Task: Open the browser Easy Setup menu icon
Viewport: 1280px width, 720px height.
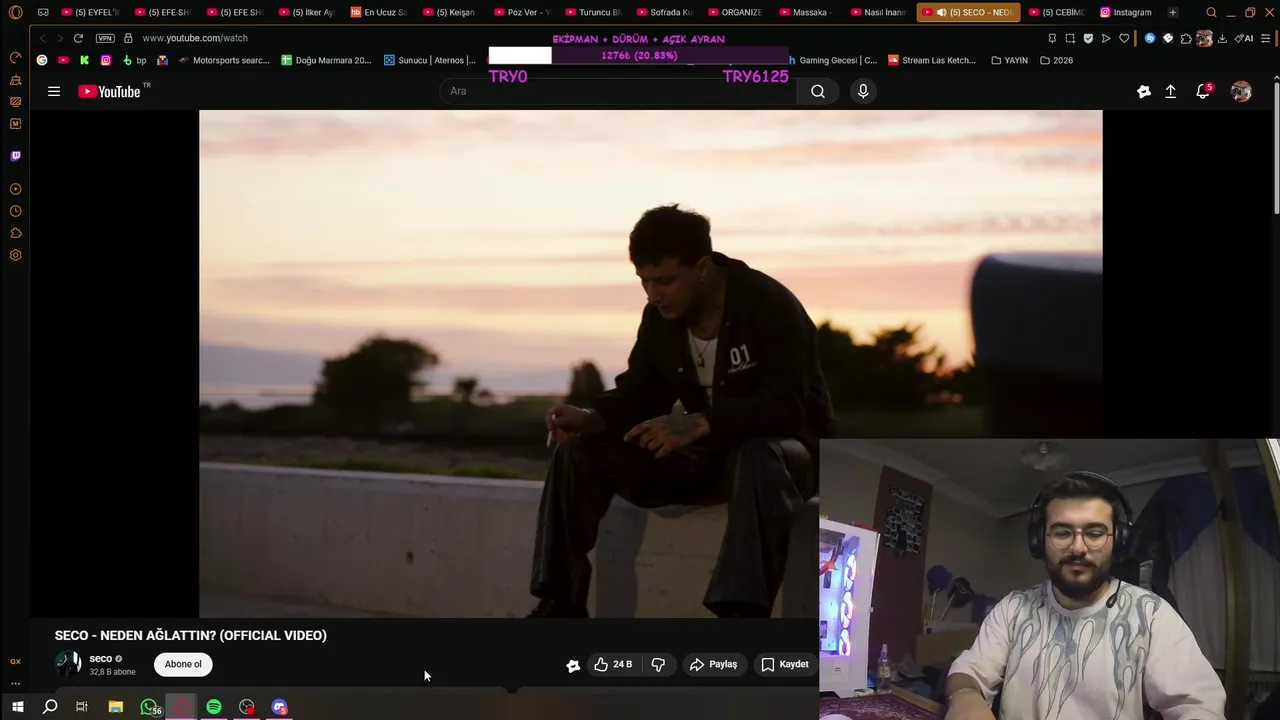Action: [1266, 38]
